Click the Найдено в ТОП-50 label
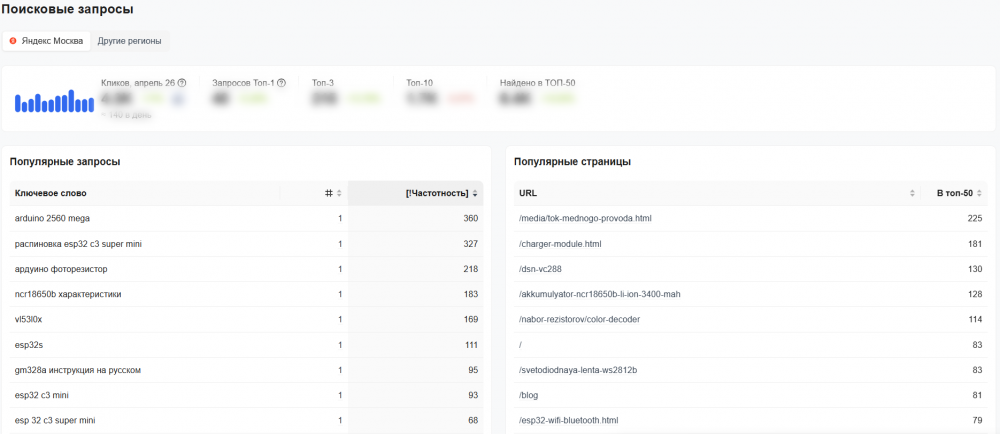1000x434 pixels. [x=538, y=83]
